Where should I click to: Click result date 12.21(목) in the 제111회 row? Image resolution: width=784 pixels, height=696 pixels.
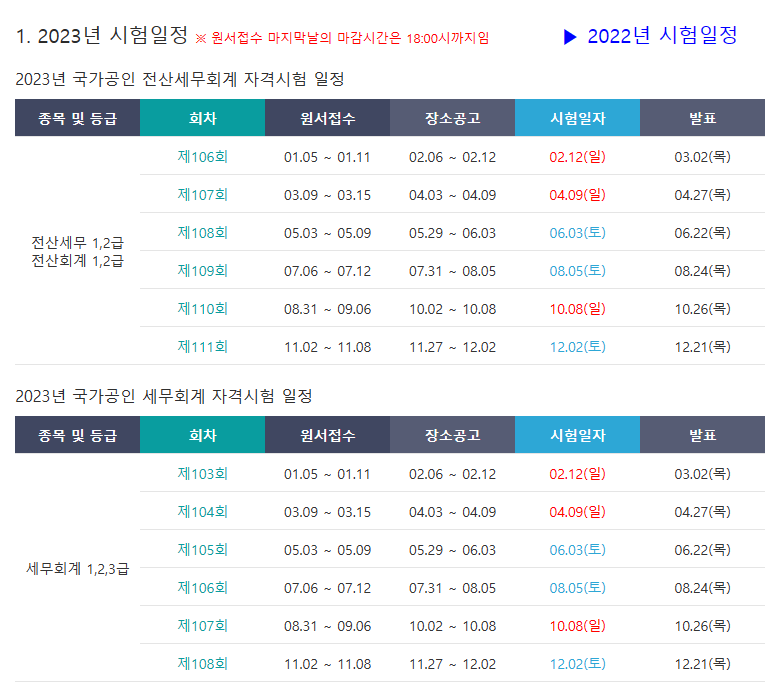pos(702,347)
